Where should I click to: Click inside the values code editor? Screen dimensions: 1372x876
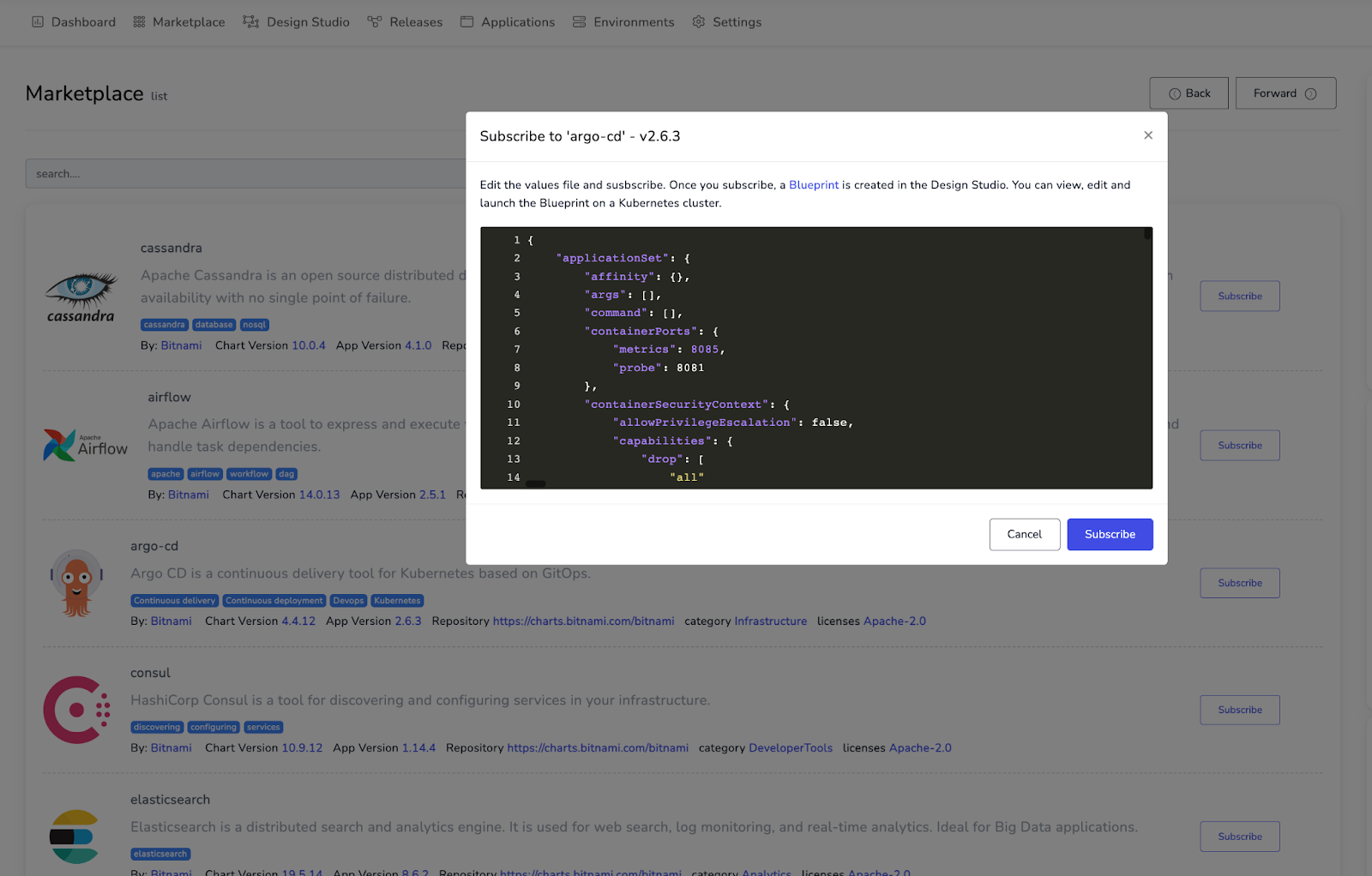pos(816,358)
